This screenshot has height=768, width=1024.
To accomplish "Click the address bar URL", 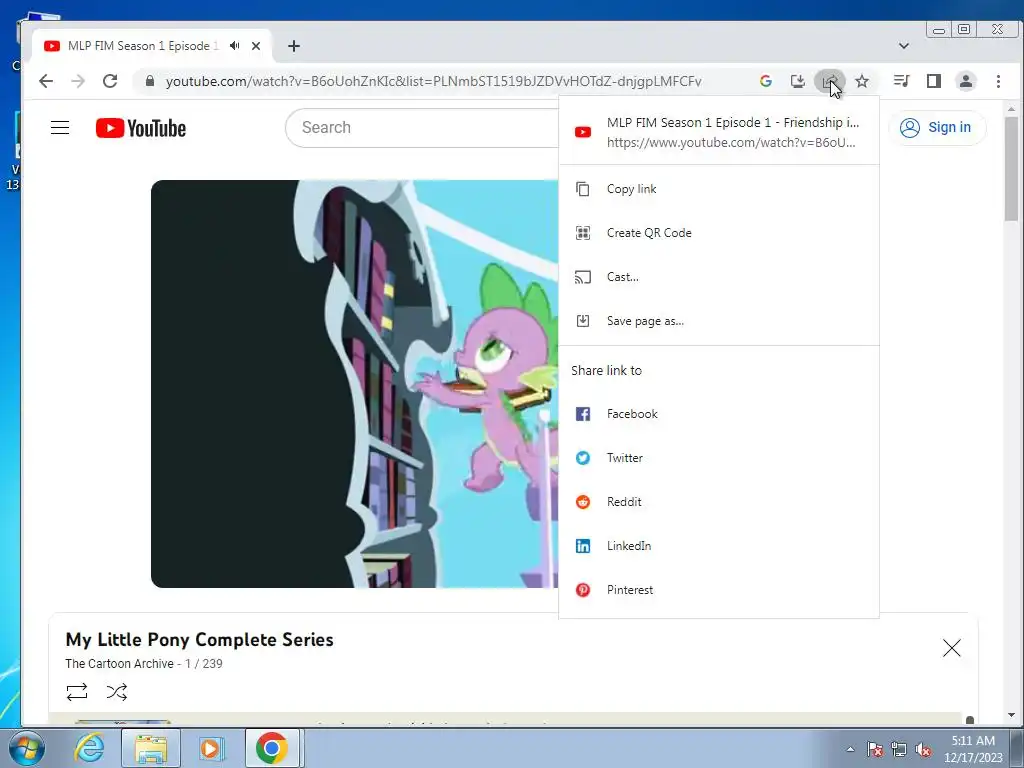I will 433,81.
